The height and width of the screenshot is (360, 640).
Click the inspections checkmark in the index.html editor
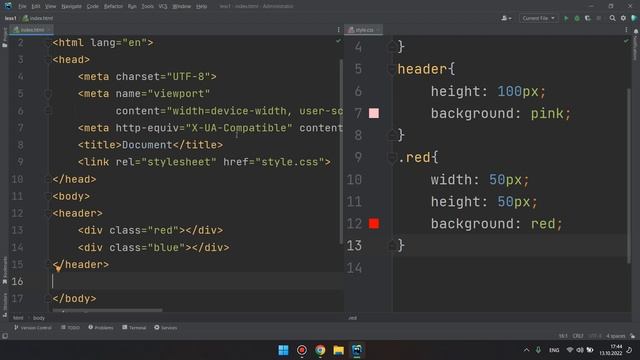point(338,41)
